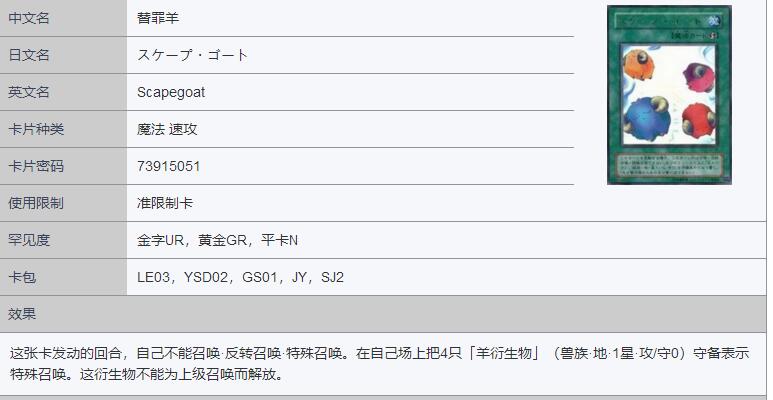Click the Chinese name 替罪羊
This screenshot has width=773, height=400.
[x=158, y=18]
